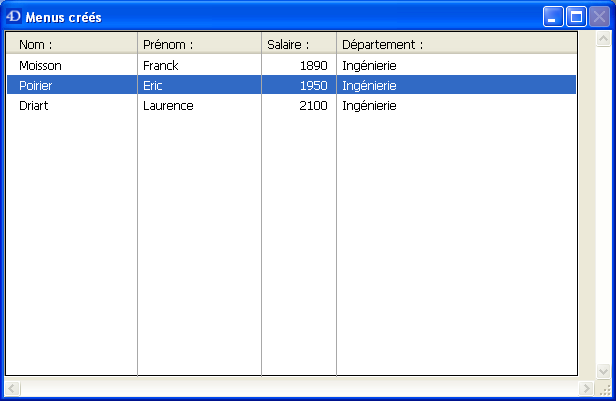Click the Prénom column header
Viewport: 616px width, 401px height.
pyautogui.click(x=199, y=44)
